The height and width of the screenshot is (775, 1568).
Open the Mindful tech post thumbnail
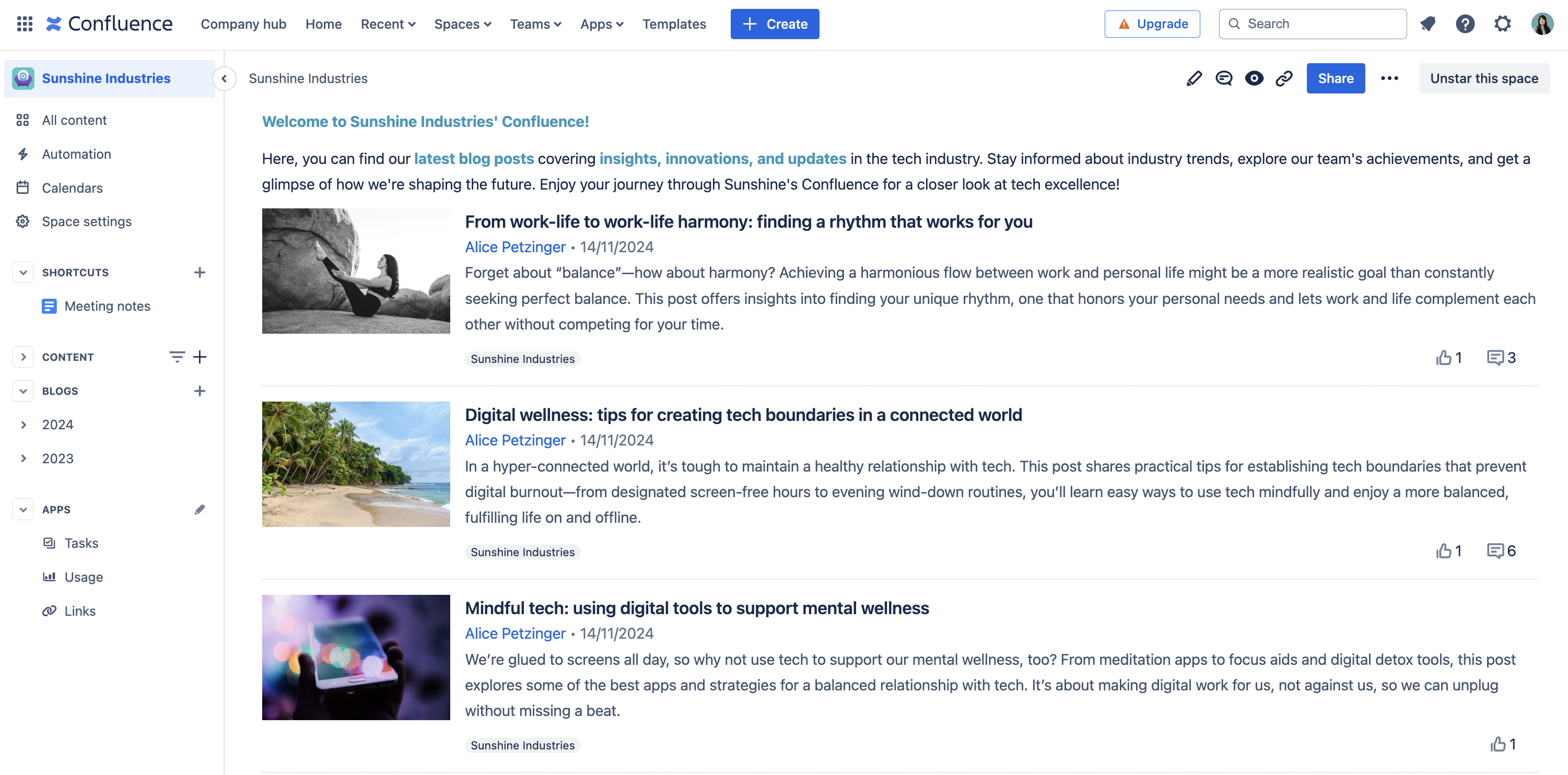(356, 657)
